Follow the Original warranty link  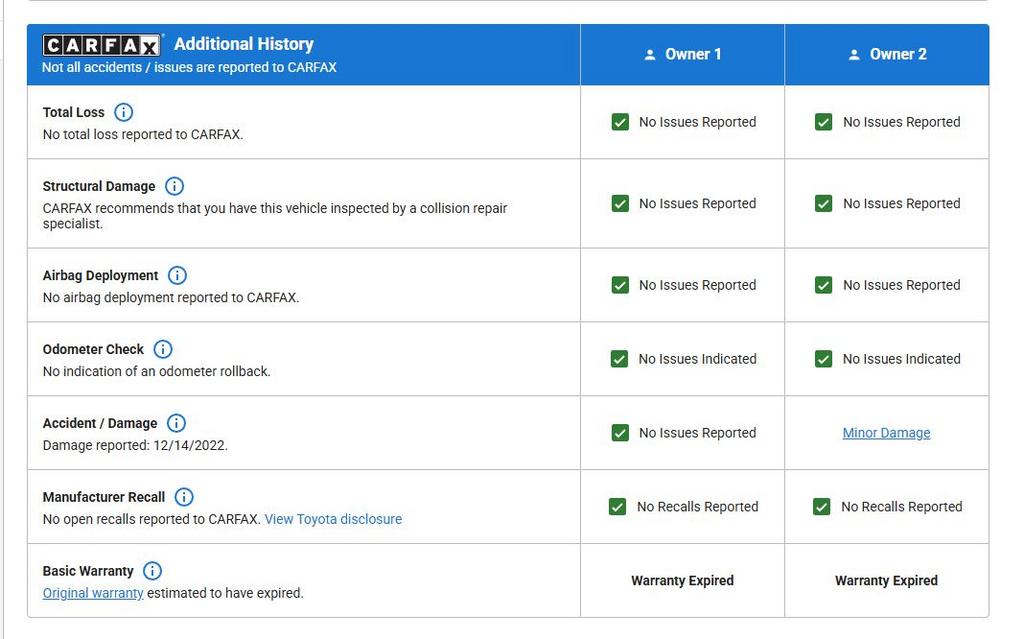[93, 593]
